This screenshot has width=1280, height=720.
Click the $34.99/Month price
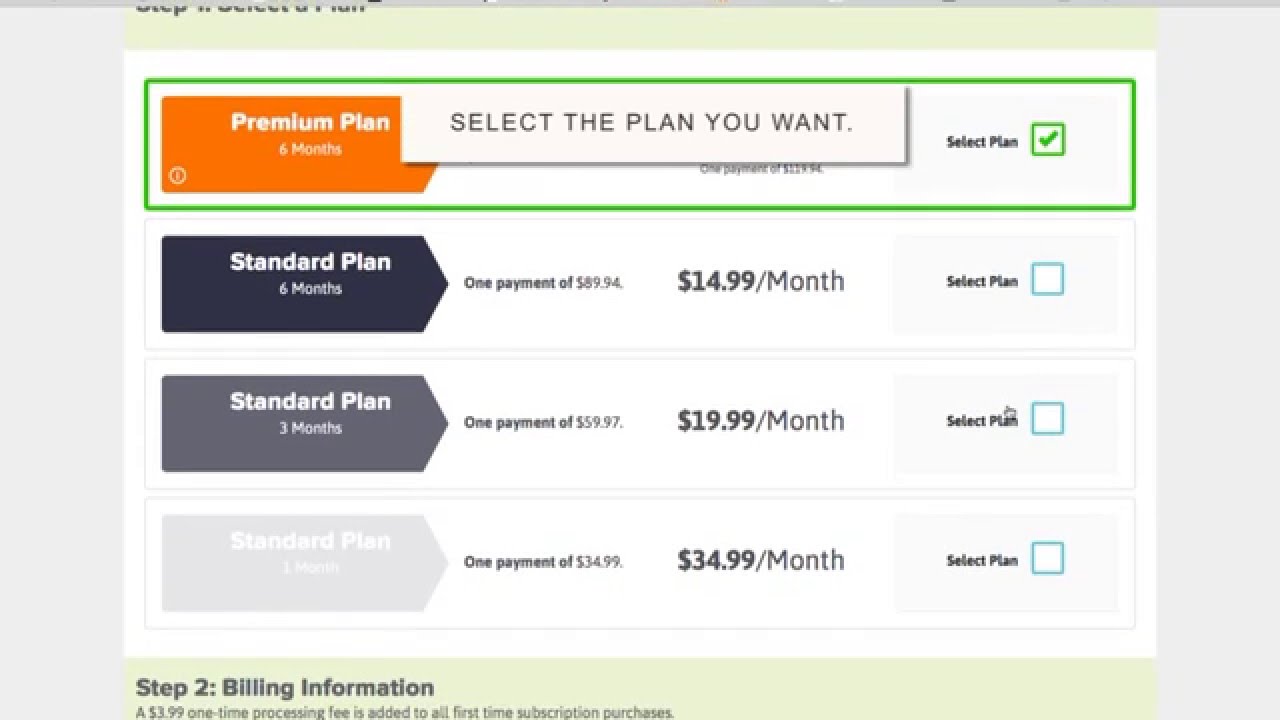[760, 561]
